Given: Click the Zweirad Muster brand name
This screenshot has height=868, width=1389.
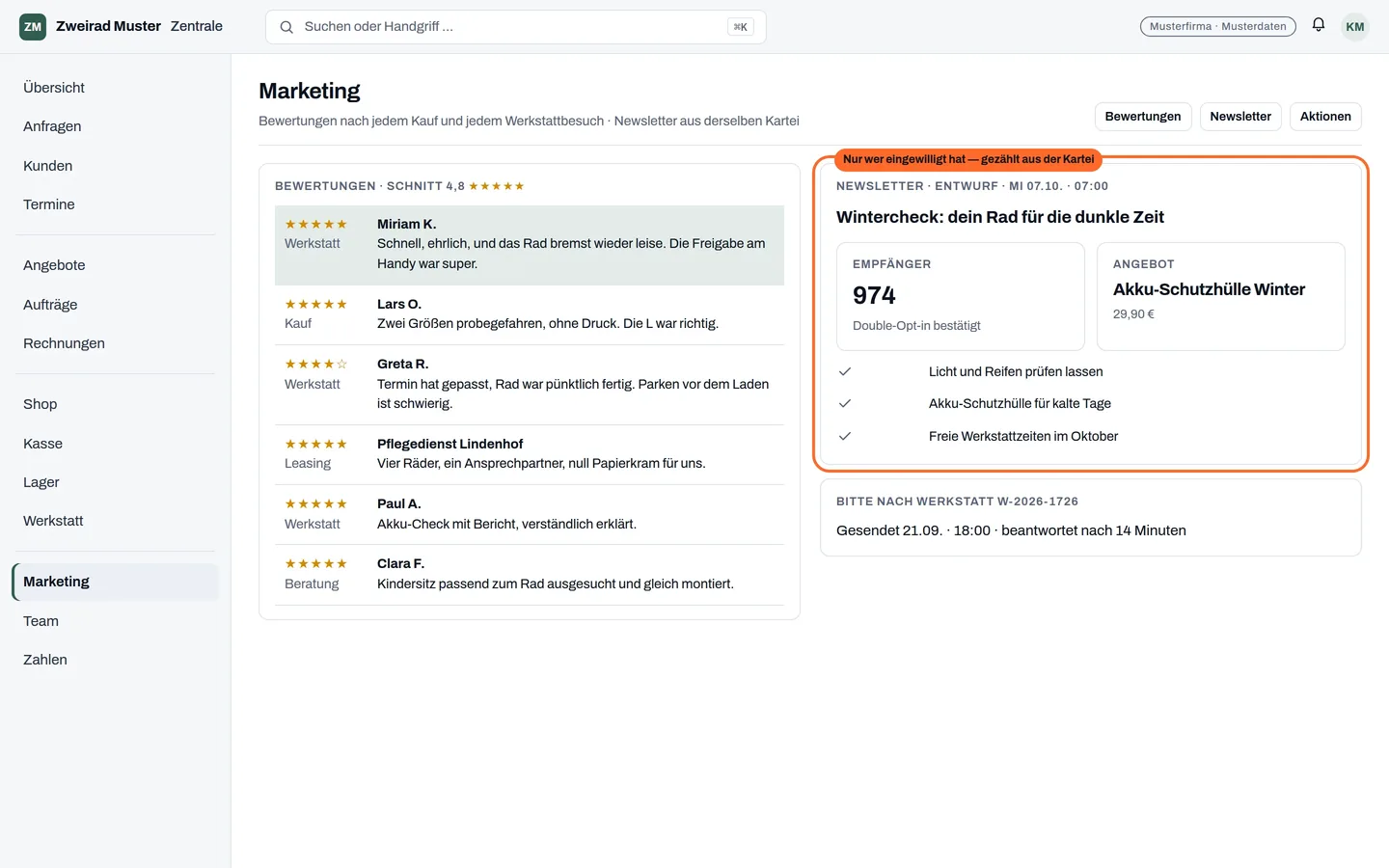Looking at the screenshot, I should point(108,26).
